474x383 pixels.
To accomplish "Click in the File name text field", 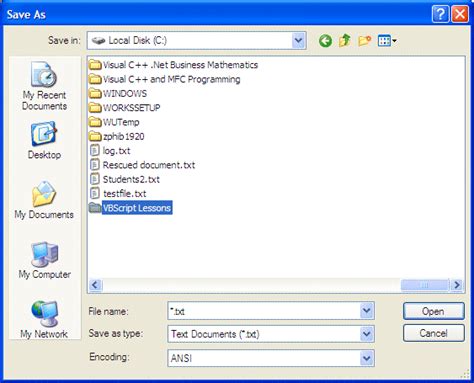I will point(264,311).
